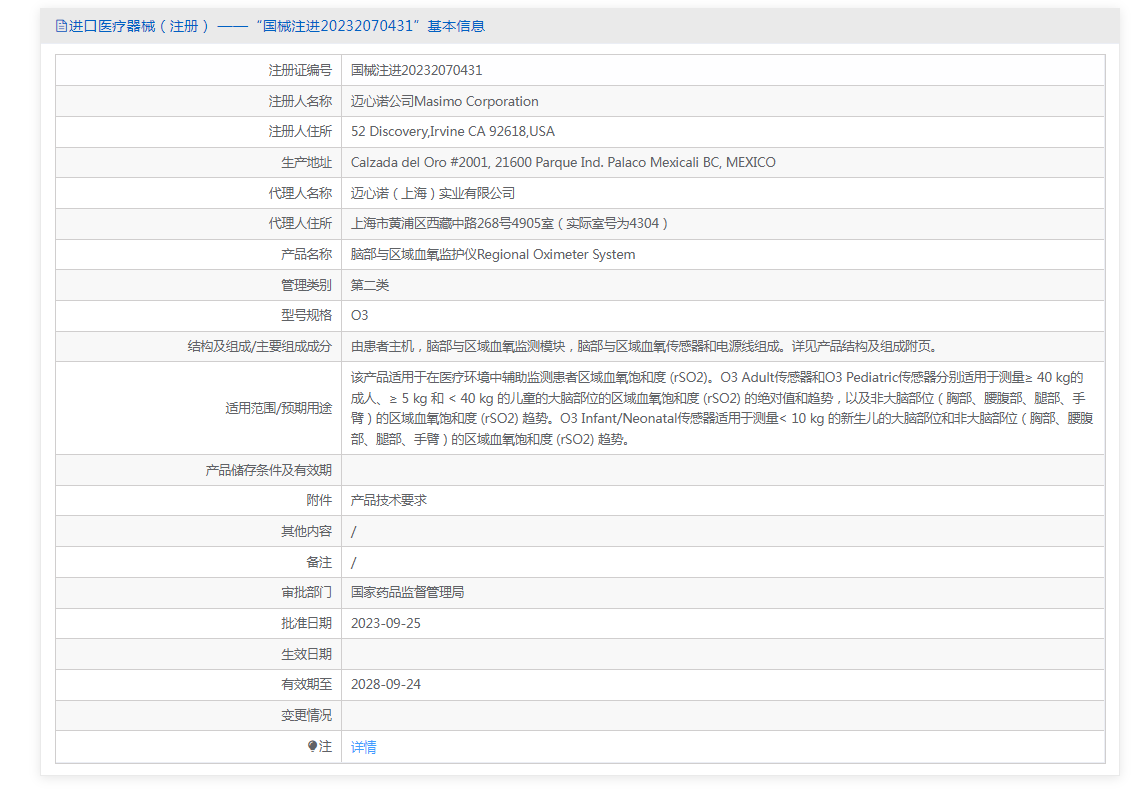The height and width of the screenshot is (796, 1138).
Task: Select the 产品储存条件及有效期 label
Action: (269, 470)
